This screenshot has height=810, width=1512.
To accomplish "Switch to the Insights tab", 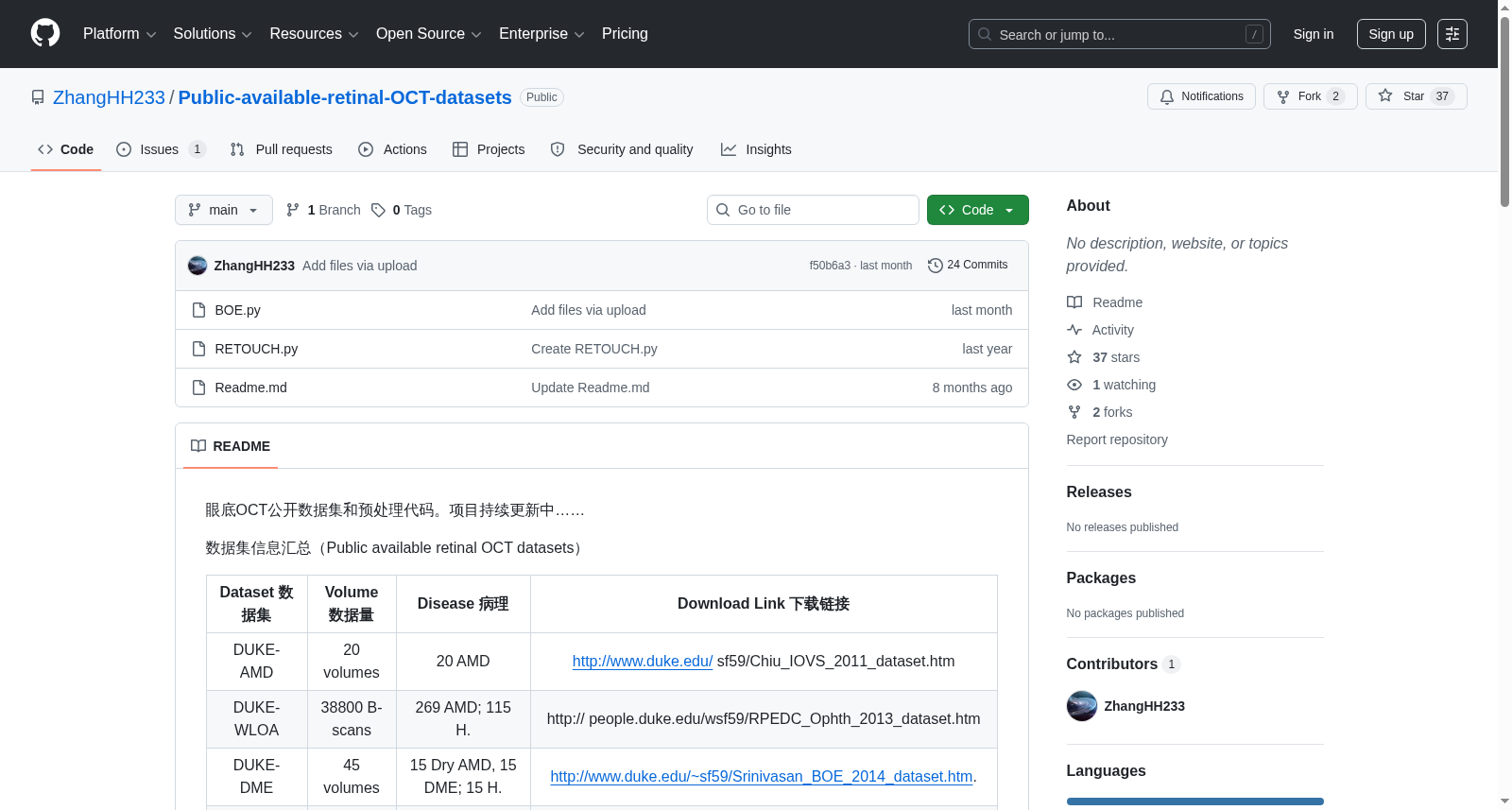I will click(x=756, y=149).
